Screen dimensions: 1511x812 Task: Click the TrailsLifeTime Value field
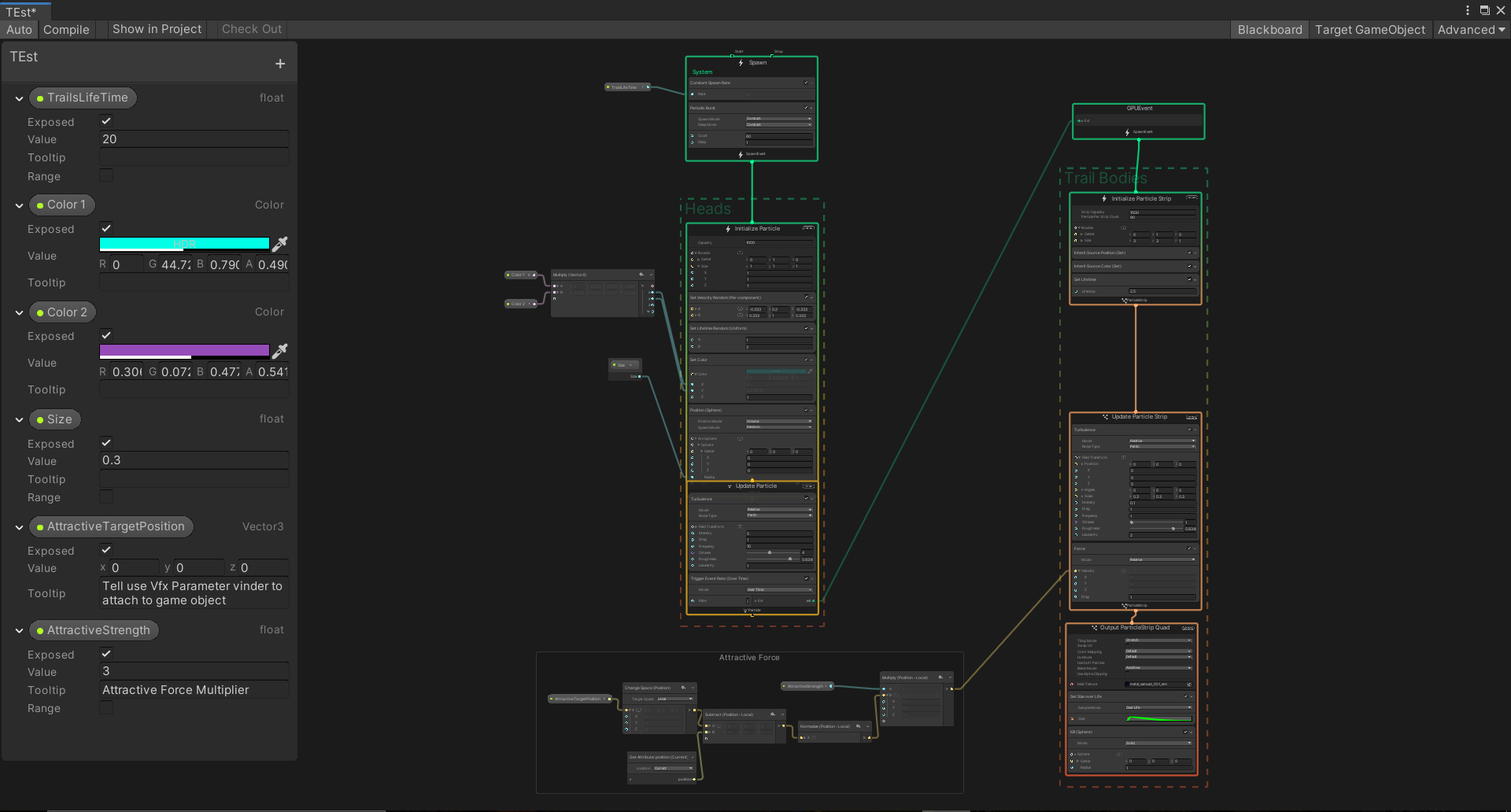pos(194,139)
